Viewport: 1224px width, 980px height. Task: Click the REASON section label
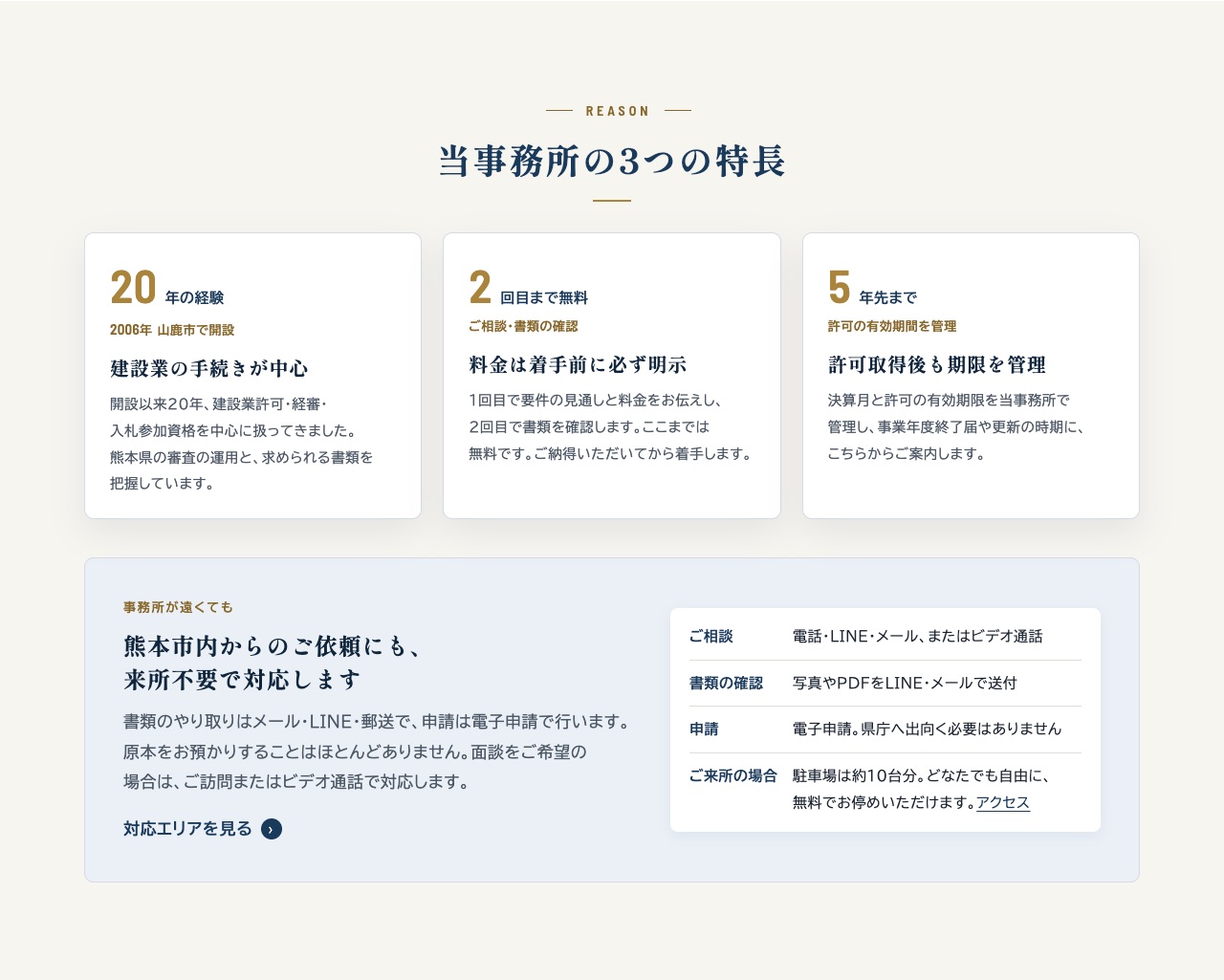coord(618,111)
